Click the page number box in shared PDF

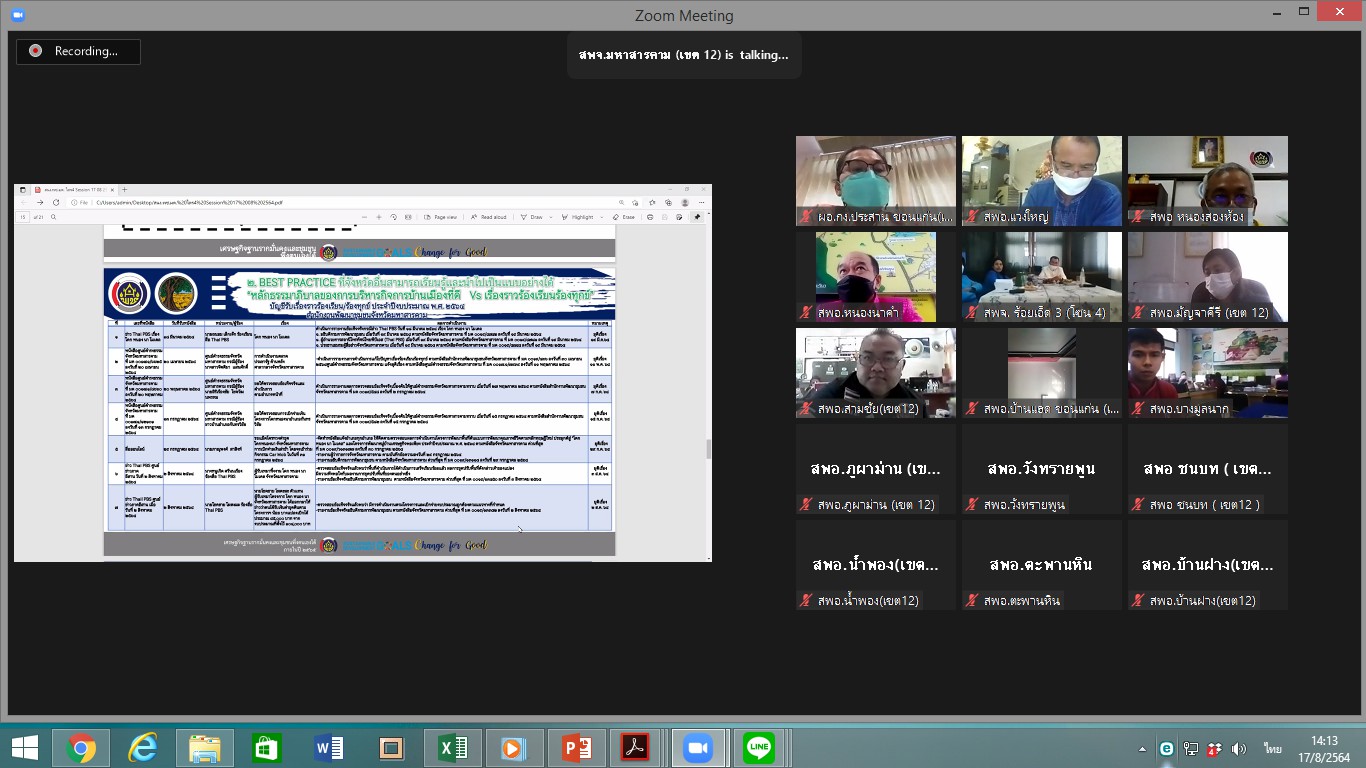click(x=23, y=217)
